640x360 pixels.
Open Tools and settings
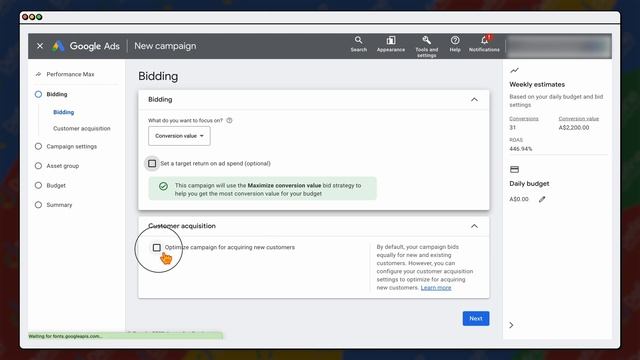click(427, 47)
